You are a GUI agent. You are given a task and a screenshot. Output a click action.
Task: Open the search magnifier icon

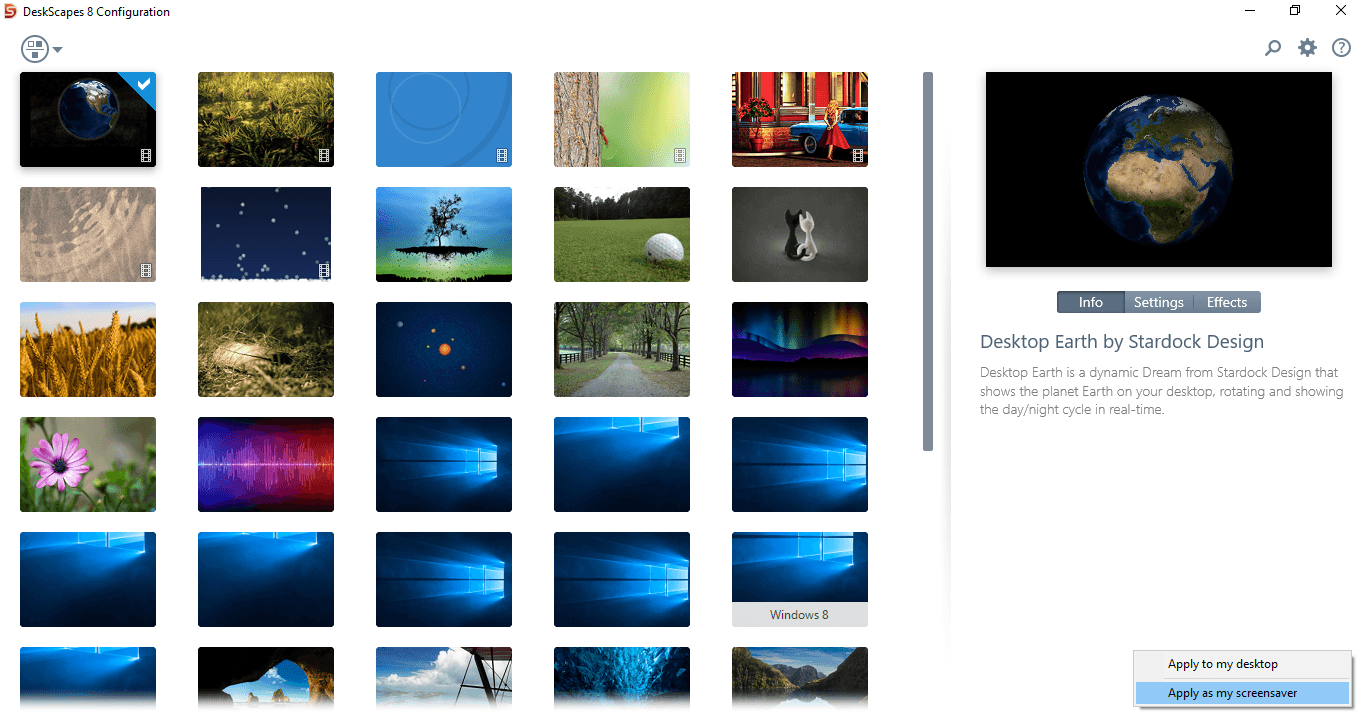[1273, 47]
